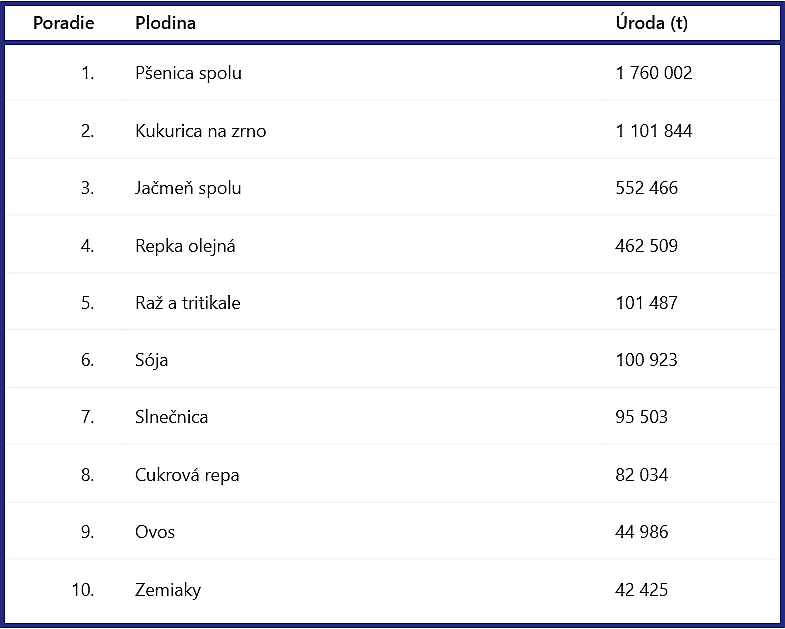Click the rank number 10.
Screen dimensions: 785x629
tap(83, 589)
